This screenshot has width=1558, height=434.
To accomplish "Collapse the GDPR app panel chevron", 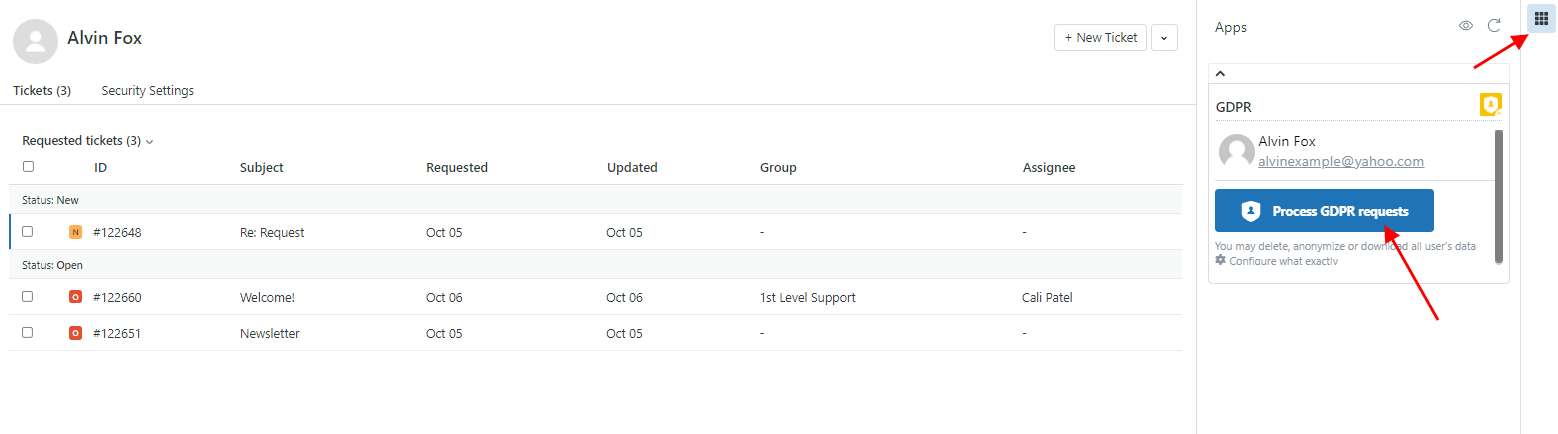I will click(x=1220, y=74).
